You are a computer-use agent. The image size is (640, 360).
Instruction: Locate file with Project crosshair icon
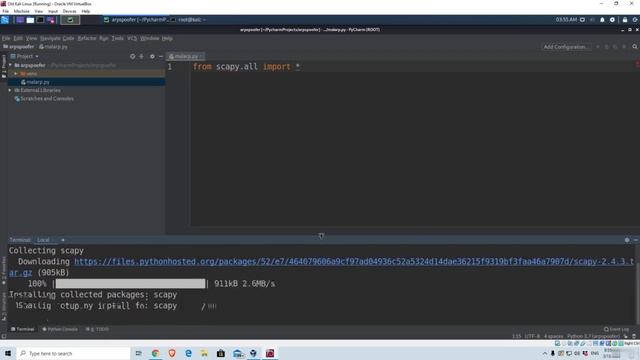tap(132, 56)
